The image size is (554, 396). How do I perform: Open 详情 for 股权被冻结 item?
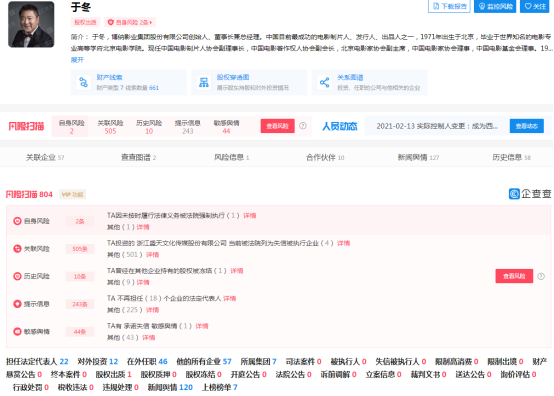pyautogui.click(x=237, y=271)
